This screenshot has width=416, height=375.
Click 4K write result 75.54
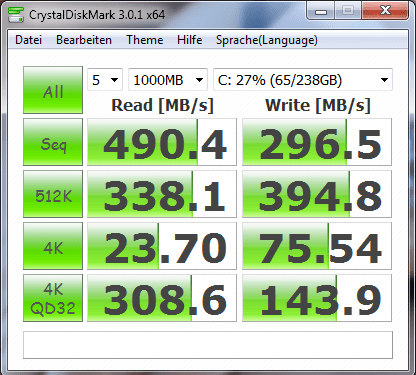click(x=317, y=246)
